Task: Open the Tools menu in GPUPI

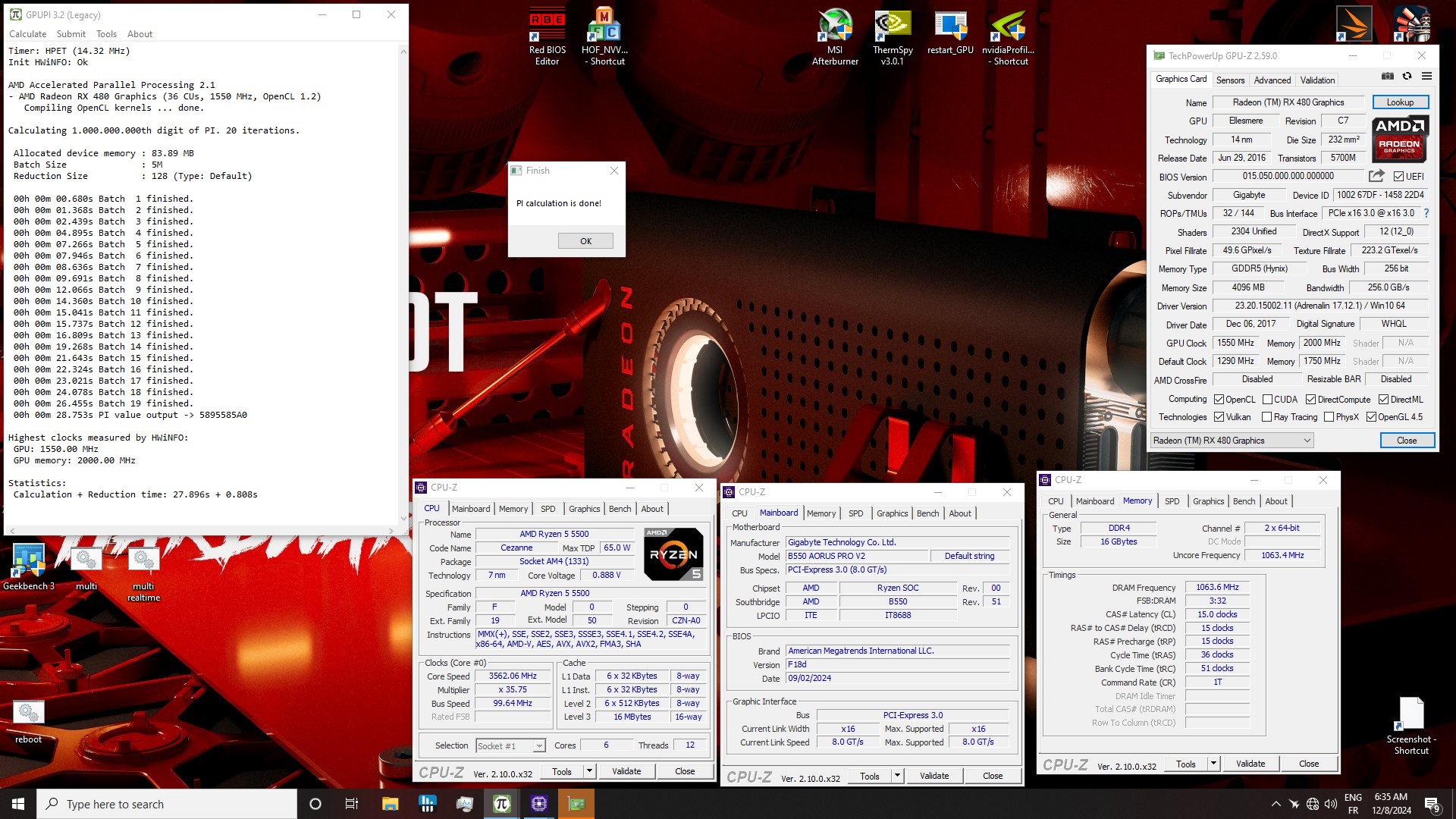Action: (106, 34)
